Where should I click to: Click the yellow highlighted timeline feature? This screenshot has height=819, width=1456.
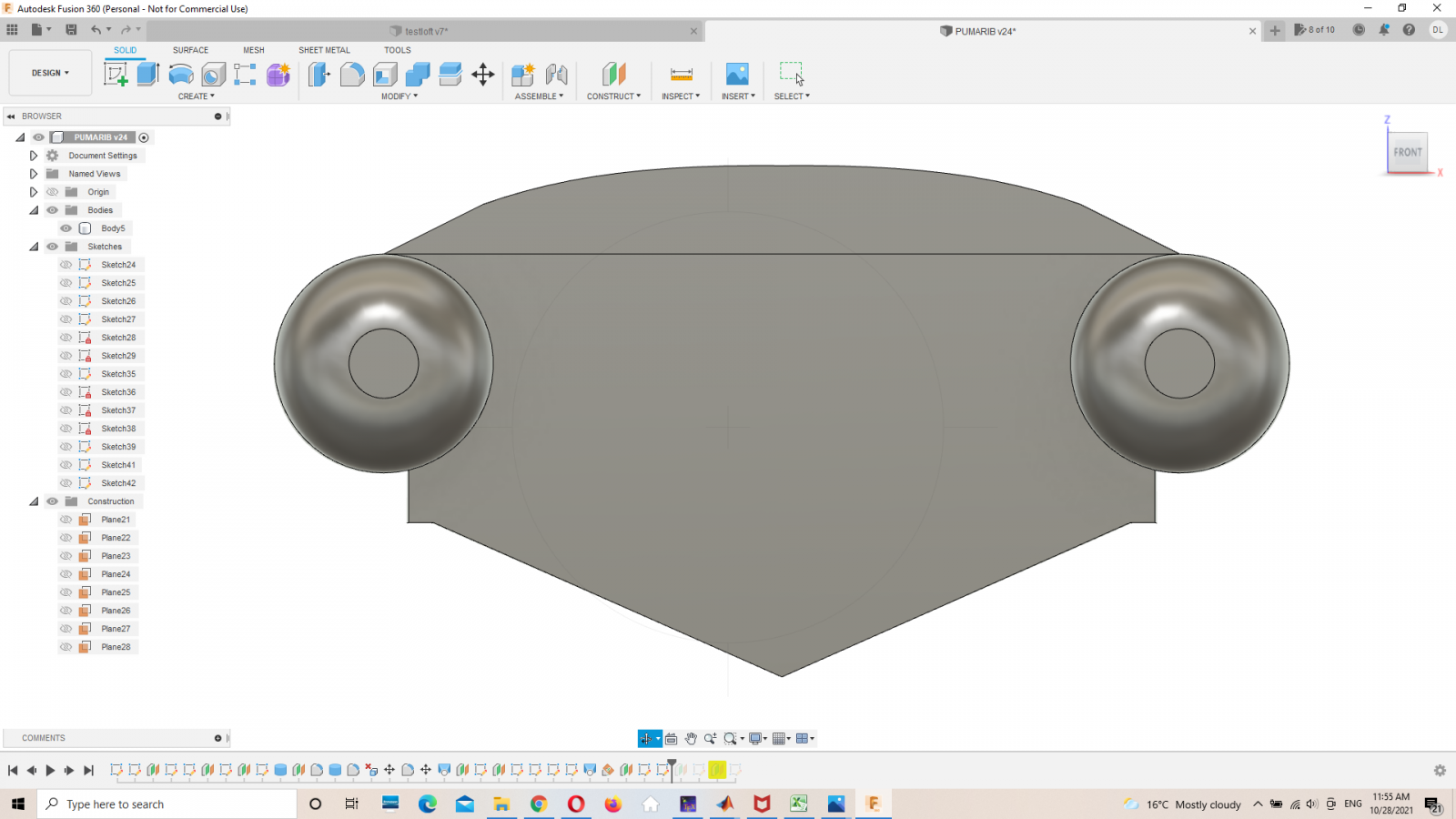tap(717, 770)
